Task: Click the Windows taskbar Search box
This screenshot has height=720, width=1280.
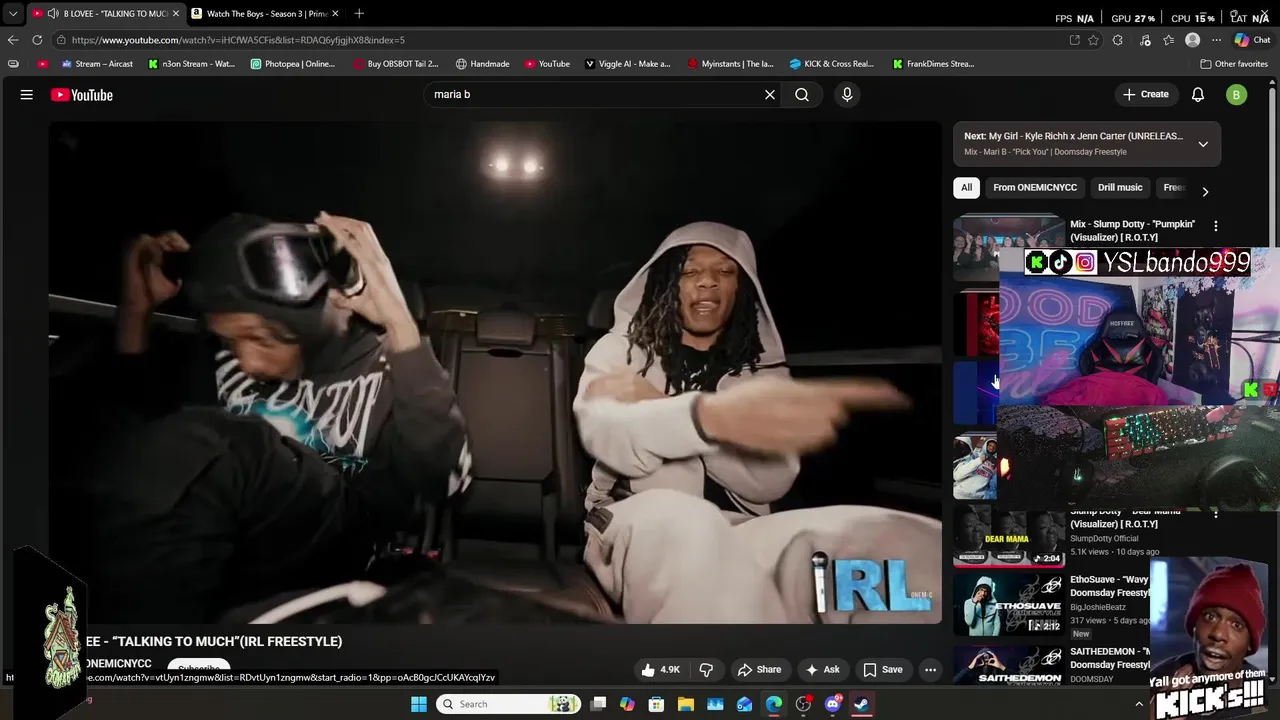Action: 510,704
